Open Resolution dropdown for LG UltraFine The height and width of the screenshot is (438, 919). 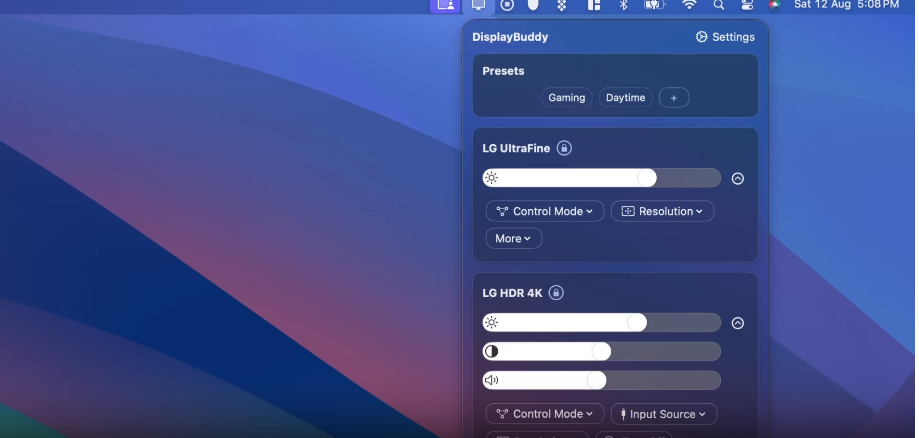click(x=662, y=211)
